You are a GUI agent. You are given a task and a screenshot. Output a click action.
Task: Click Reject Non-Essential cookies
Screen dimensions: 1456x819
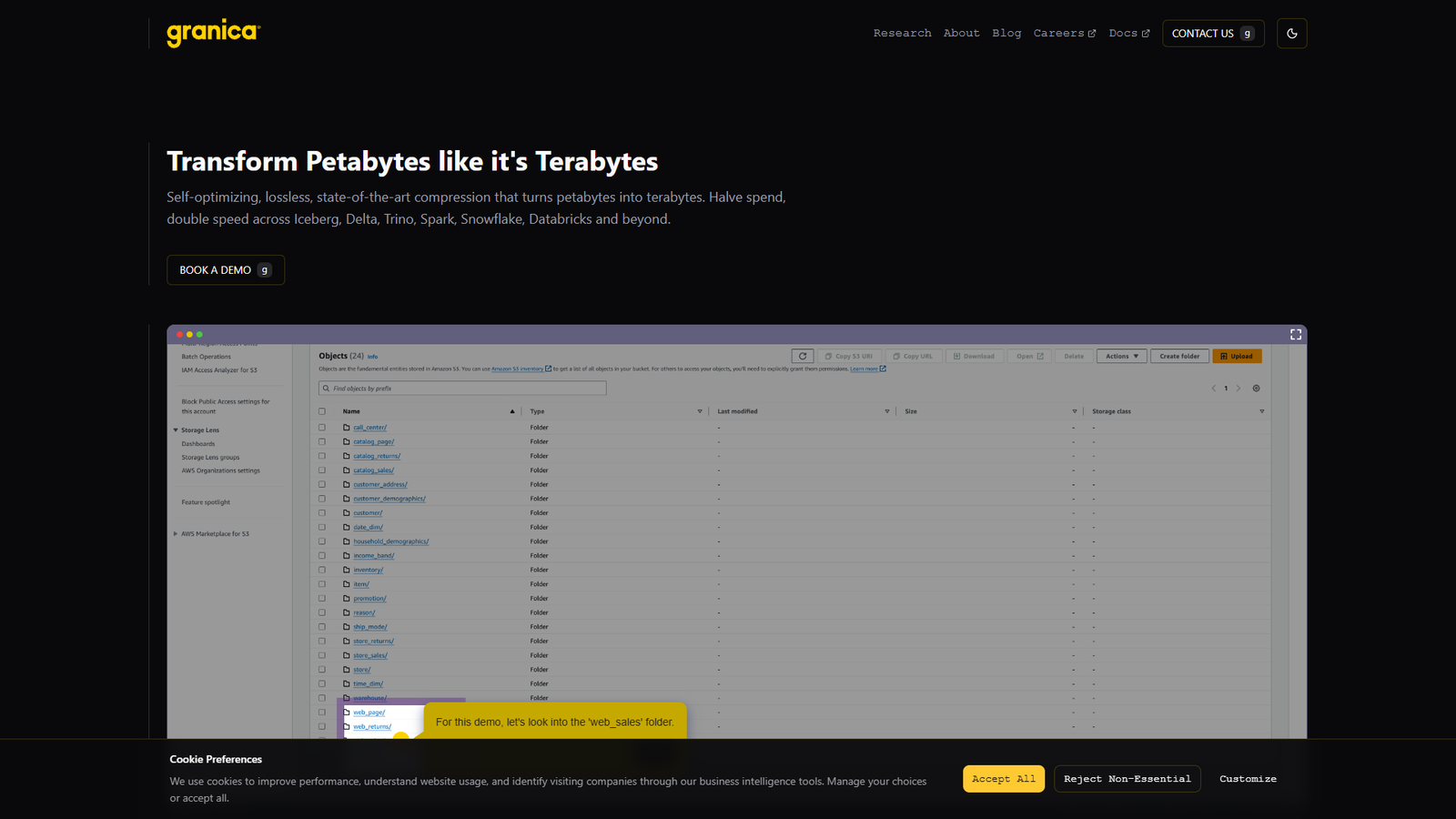tap(1127, 779)
